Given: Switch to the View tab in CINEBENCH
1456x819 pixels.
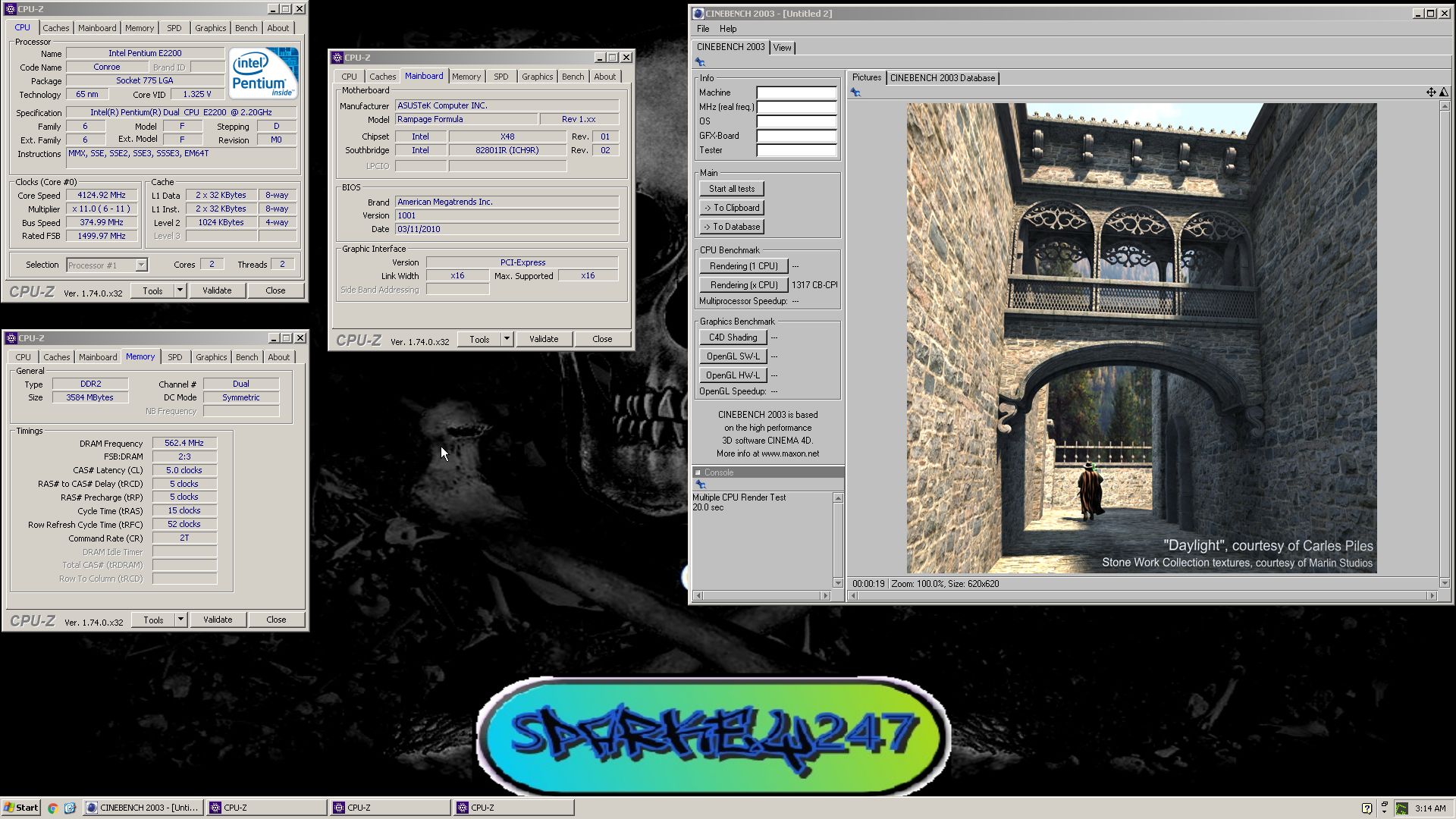Looking at the screenshot, I should coord(782,48).
